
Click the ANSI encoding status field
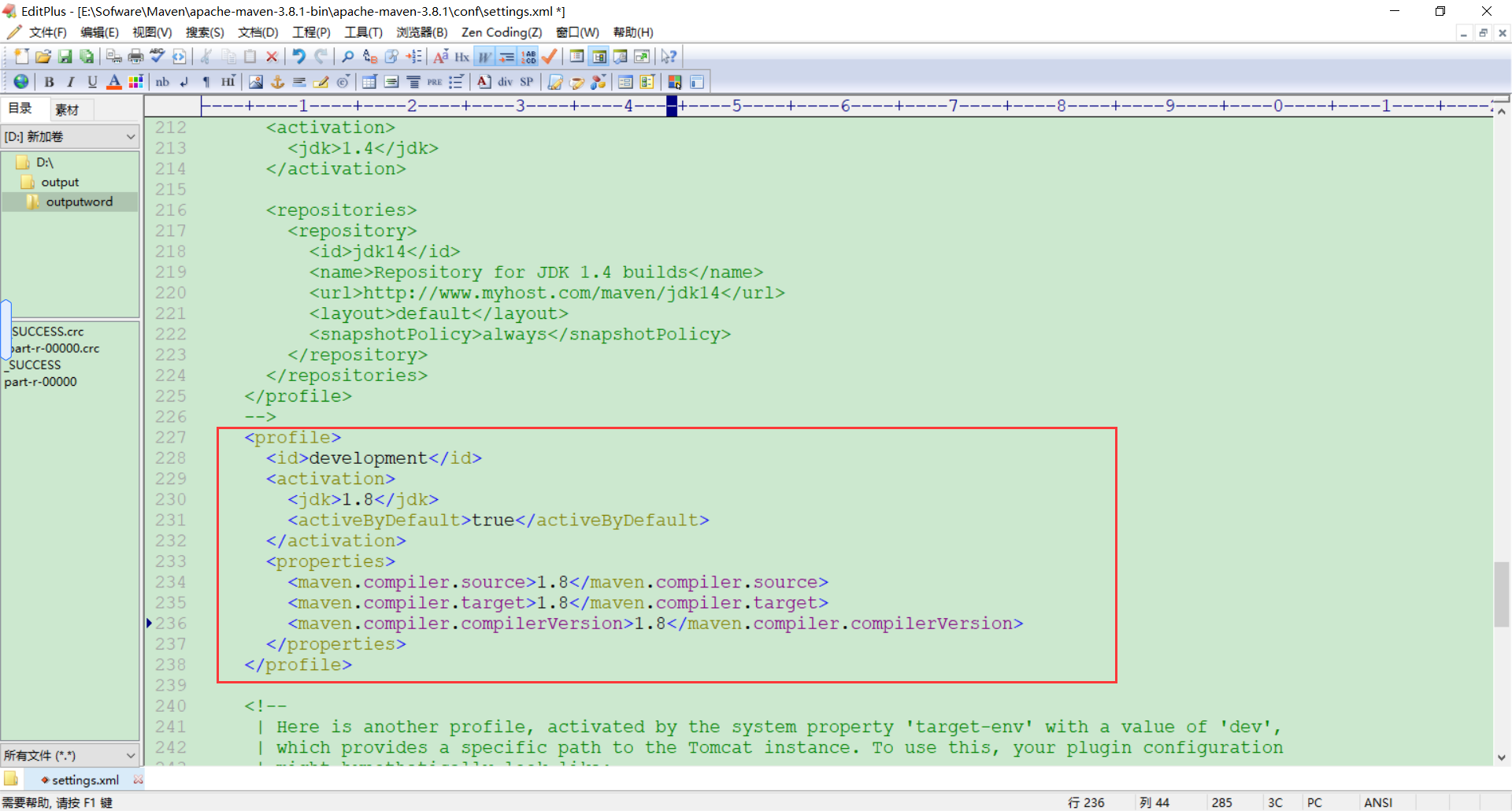pos(1378,802)
